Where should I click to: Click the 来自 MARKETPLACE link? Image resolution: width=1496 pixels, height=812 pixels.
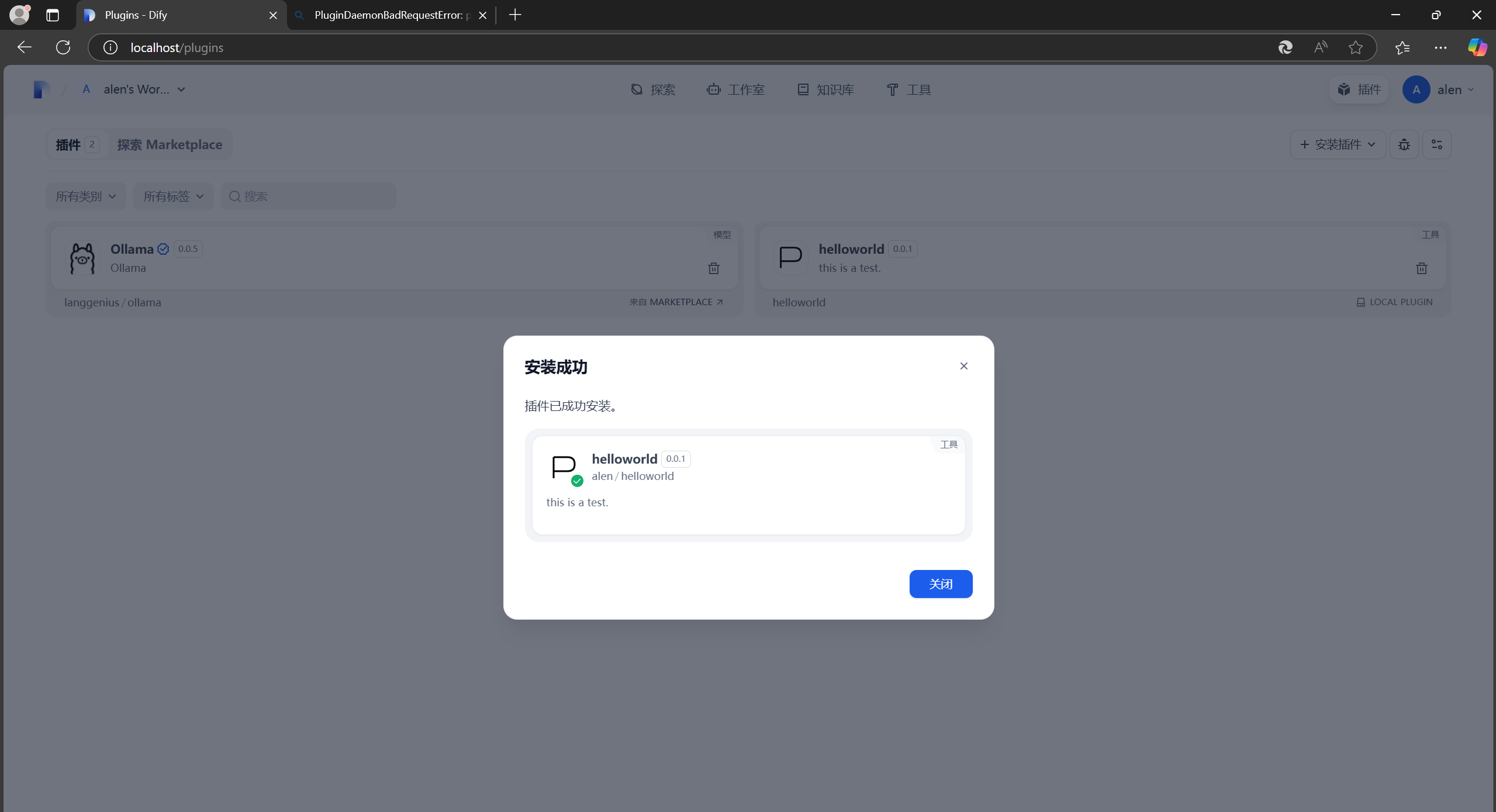coord(676,302)
